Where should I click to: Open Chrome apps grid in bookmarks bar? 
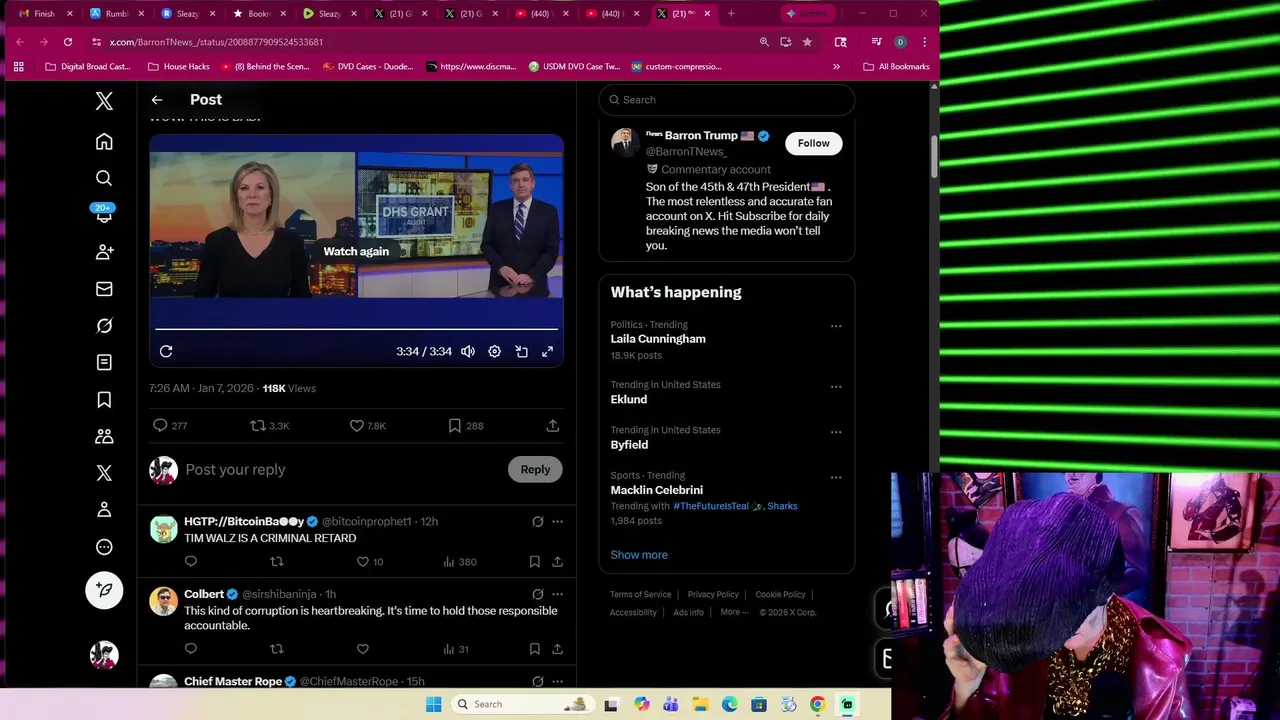coord(18,67)
